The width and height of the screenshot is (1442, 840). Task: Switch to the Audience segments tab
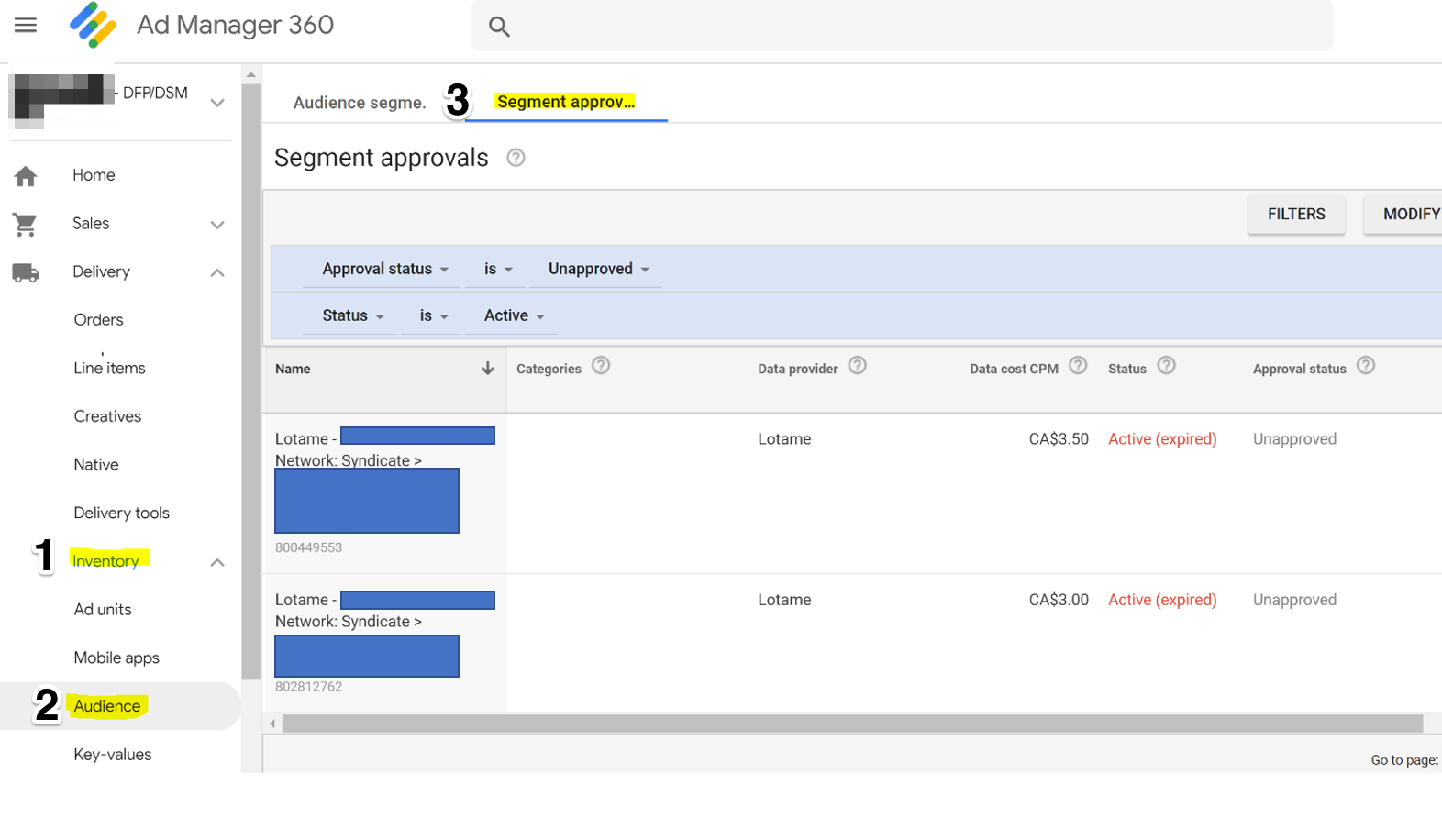[360, 103]
